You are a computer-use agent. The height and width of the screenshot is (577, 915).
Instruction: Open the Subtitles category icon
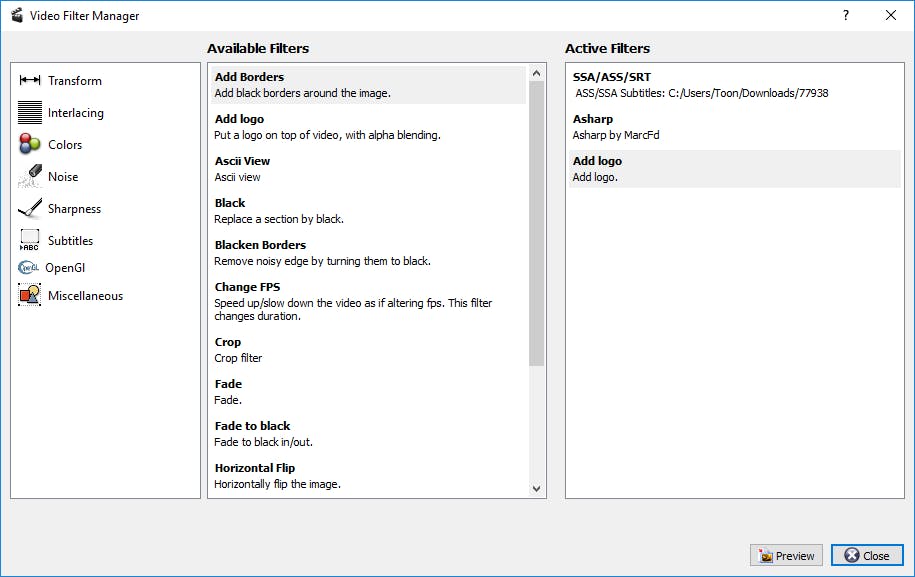(30, 241)
